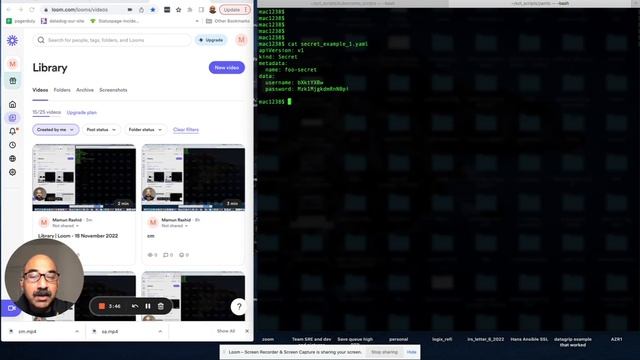Click the New video button
Image resolution: width=640 pixels, height=360 pixels.
[x=227, y=67]
